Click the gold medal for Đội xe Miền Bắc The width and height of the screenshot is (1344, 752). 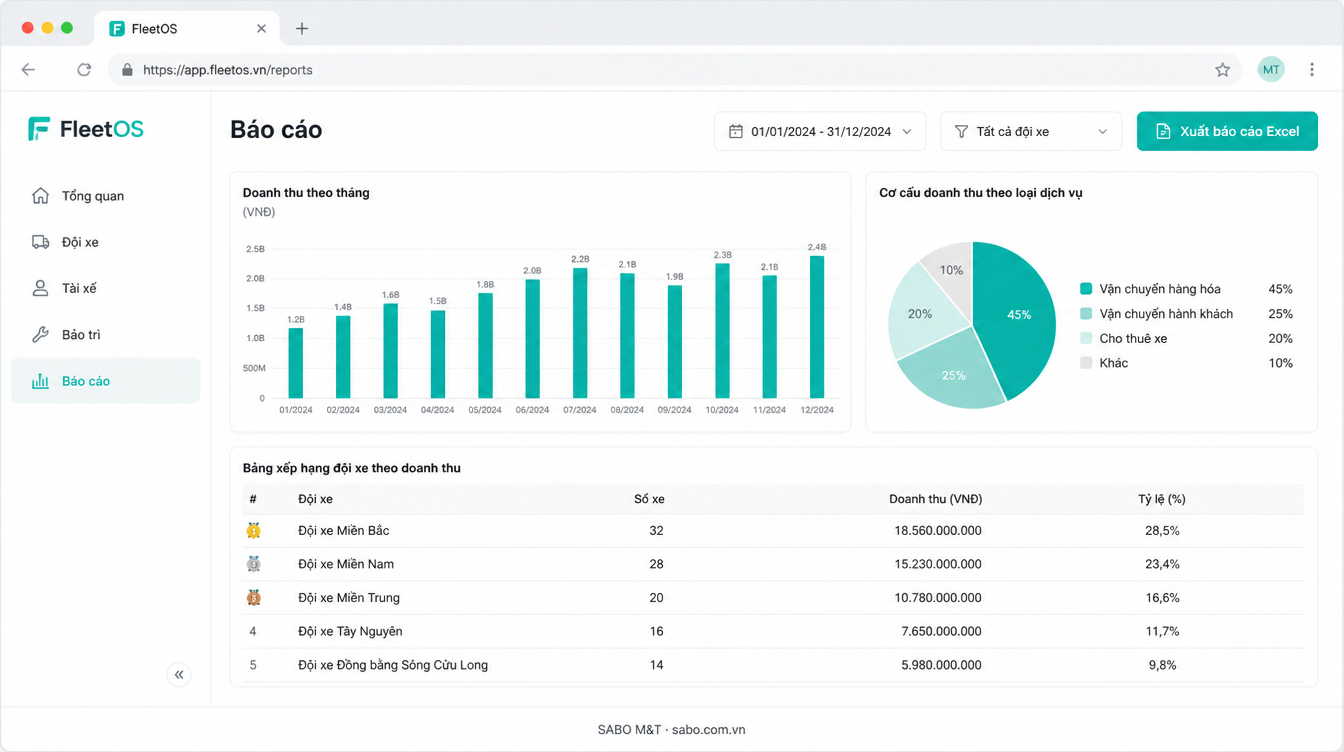[x=254, y=530]
